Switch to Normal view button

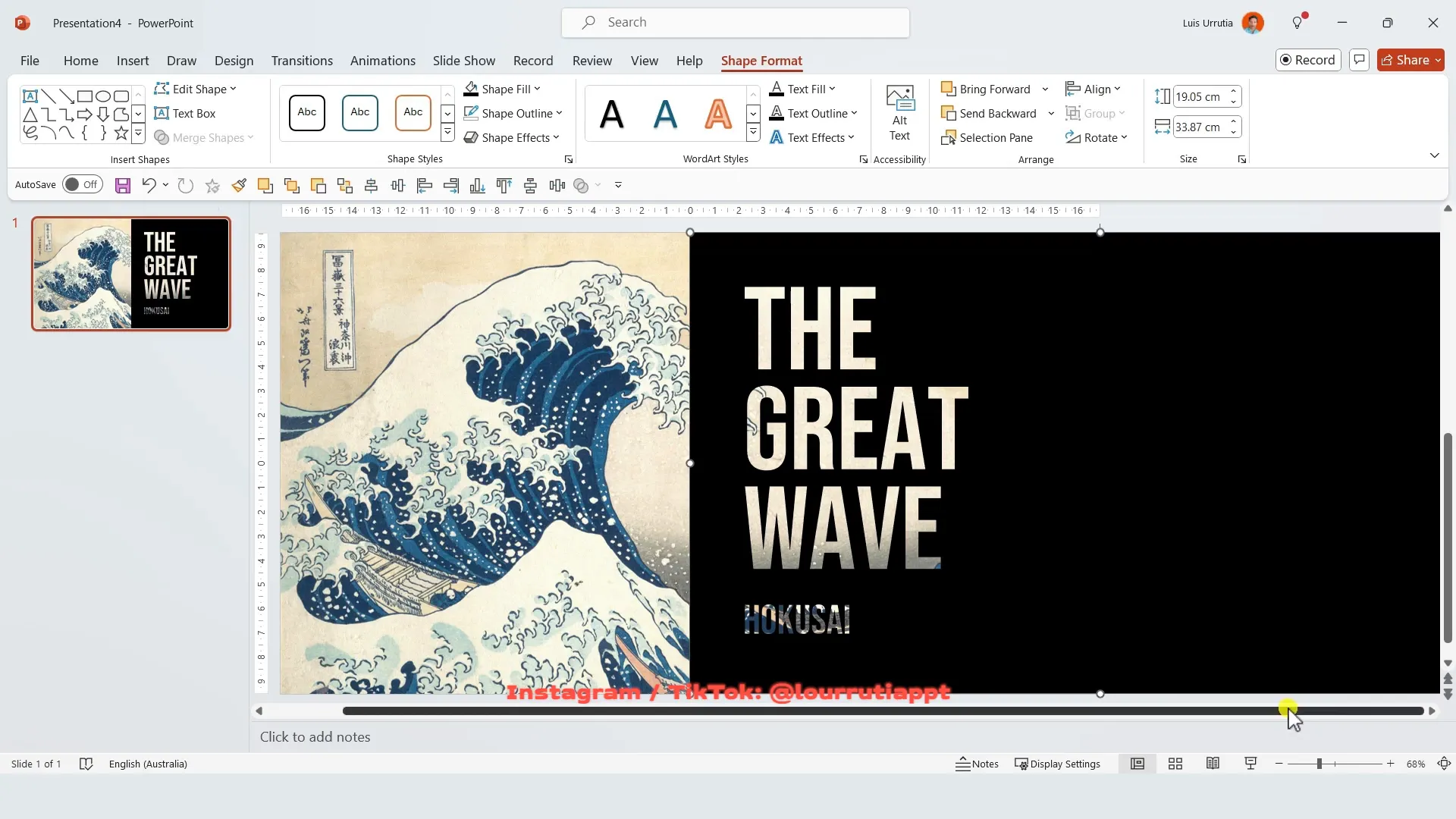1137,764
